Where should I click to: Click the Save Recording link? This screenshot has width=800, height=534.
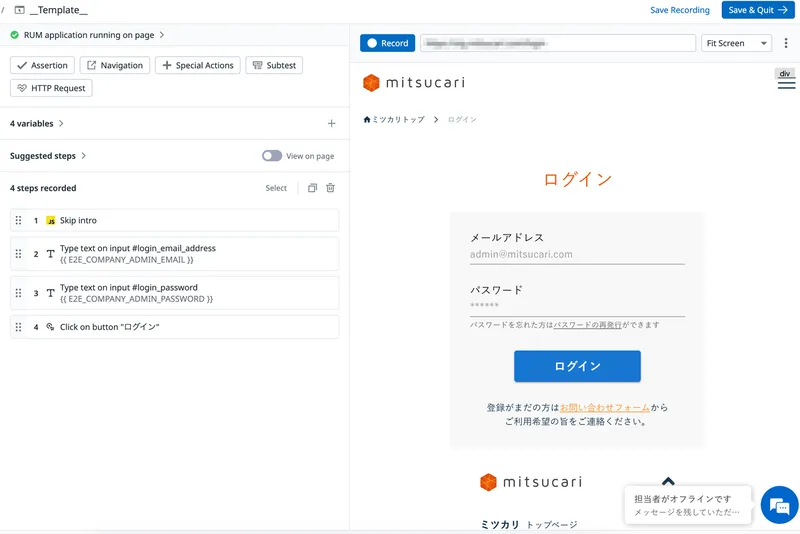click(x=679, y=10)
